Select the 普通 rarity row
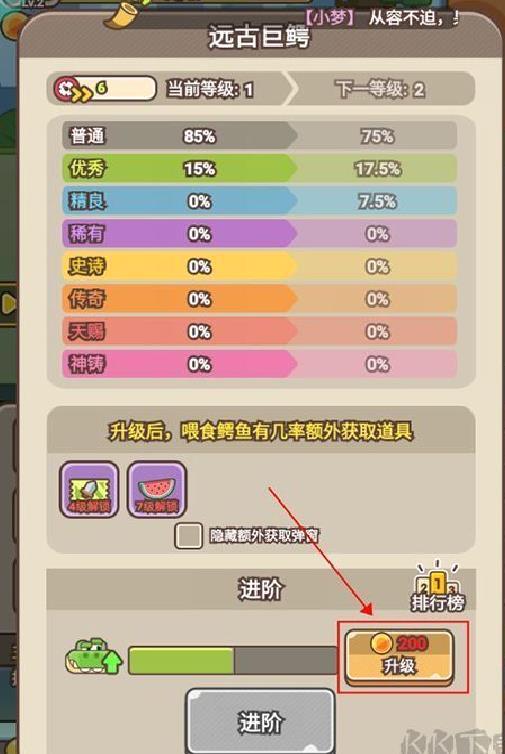The width and height of the screenshot is (505, 754). coord(260,136)
